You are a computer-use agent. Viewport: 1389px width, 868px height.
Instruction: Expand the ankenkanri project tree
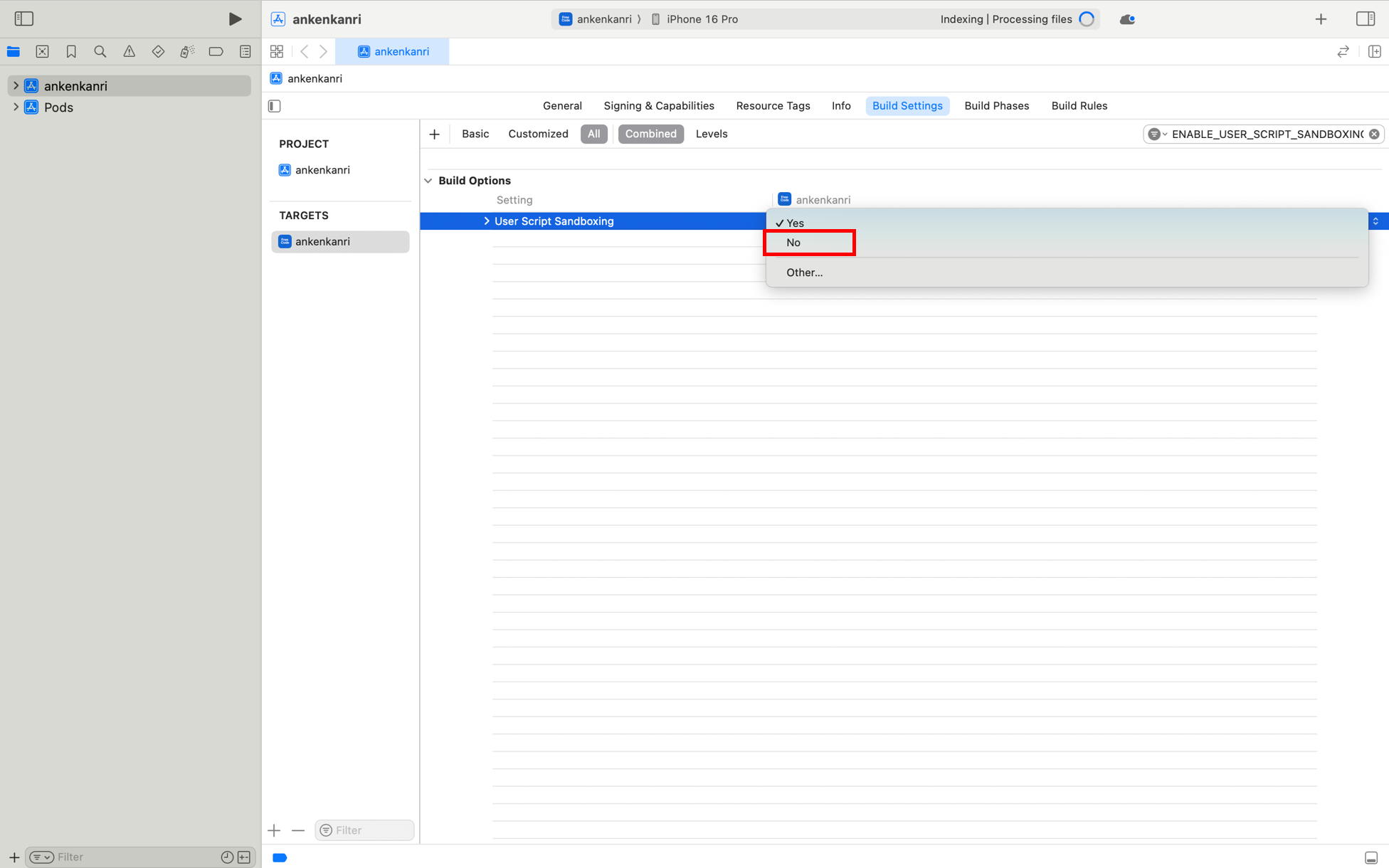(16, 85)
